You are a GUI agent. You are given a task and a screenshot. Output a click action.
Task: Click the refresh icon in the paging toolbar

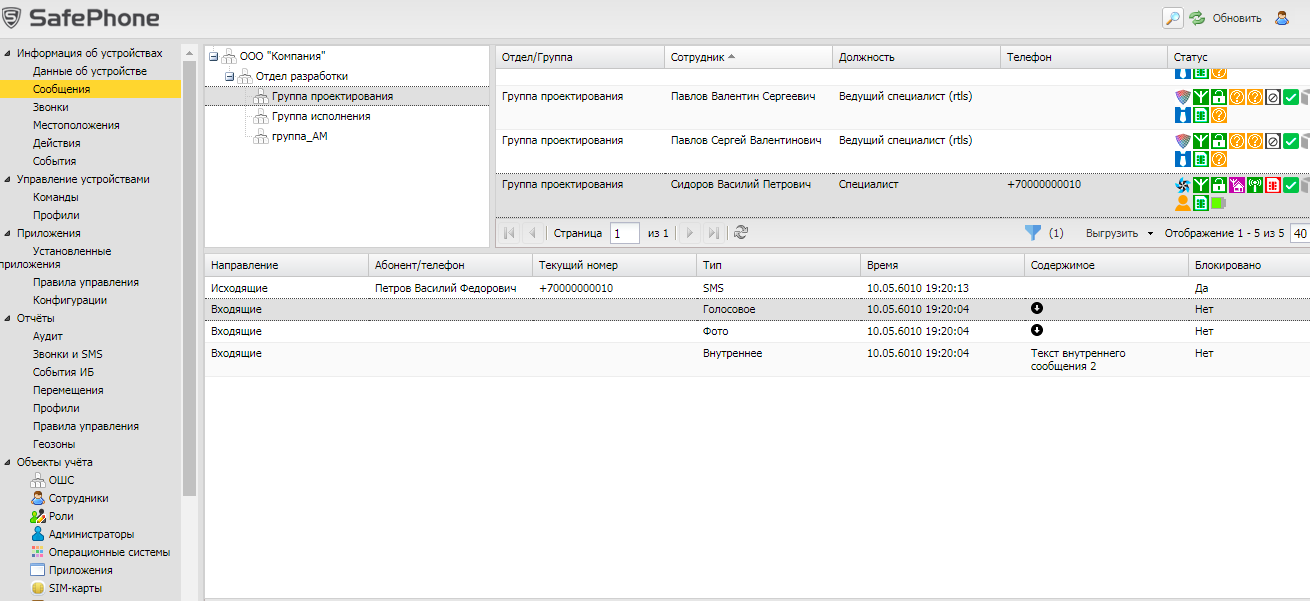[741, 232]
